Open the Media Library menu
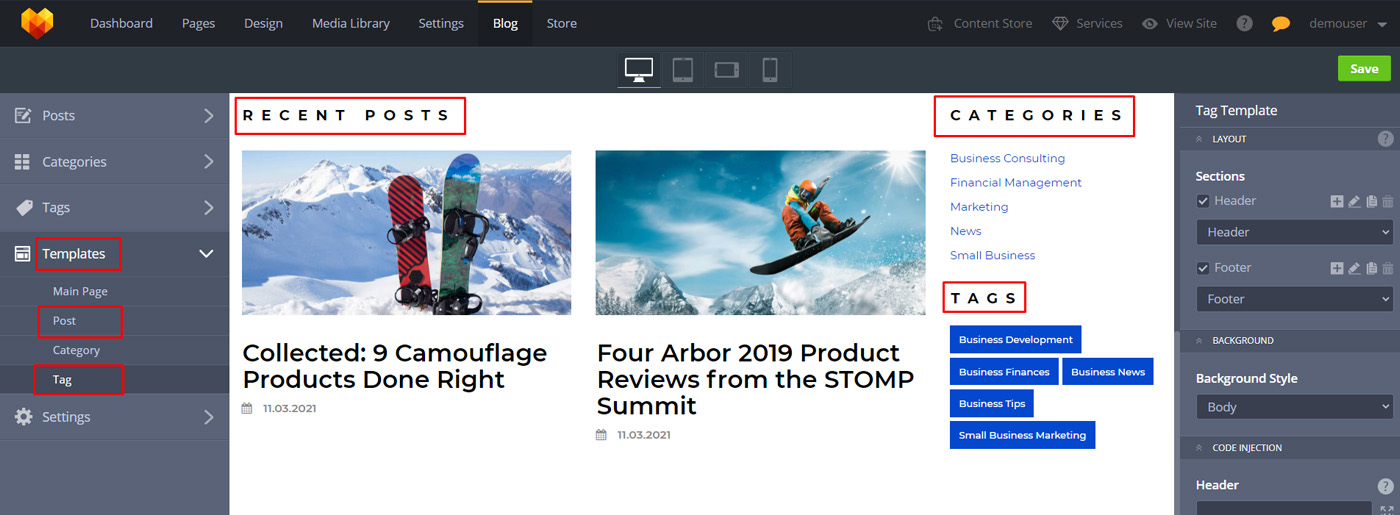The image size is (1400, 515). [350, 23]
